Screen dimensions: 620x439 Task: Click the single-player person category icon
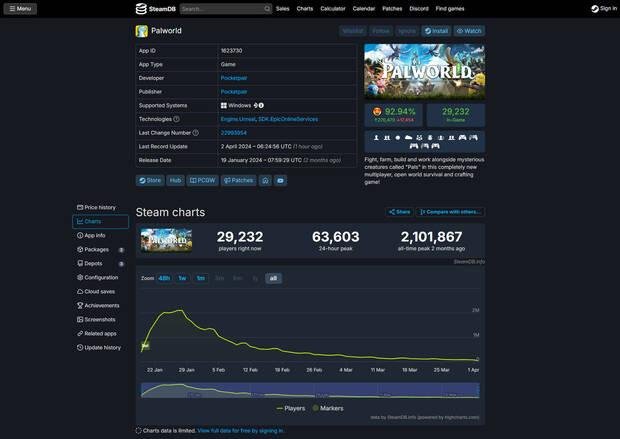click(376, 138)
